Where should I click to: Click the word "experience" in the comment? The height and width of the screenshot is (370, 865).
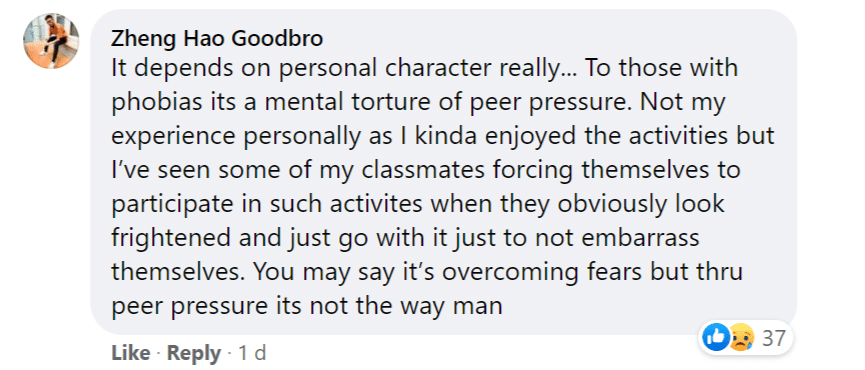coord(169,137)
